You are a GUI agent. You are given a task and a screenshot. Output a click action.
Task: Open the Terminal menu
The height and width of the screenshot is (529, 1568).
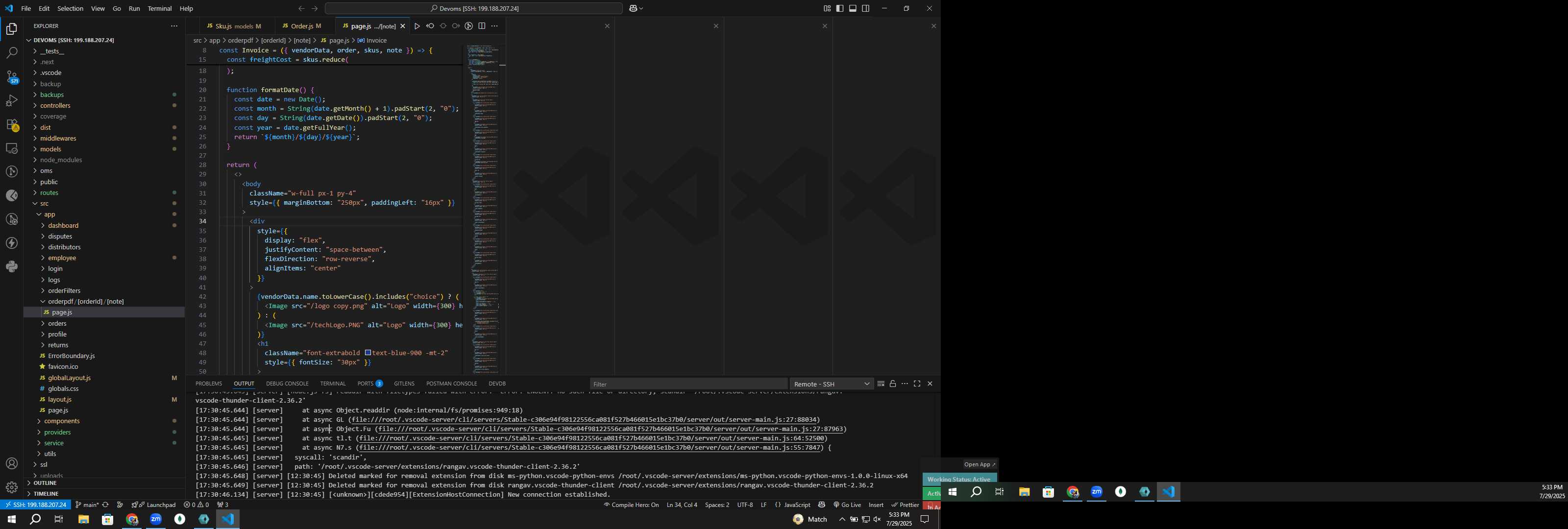(x=159, y=8)
